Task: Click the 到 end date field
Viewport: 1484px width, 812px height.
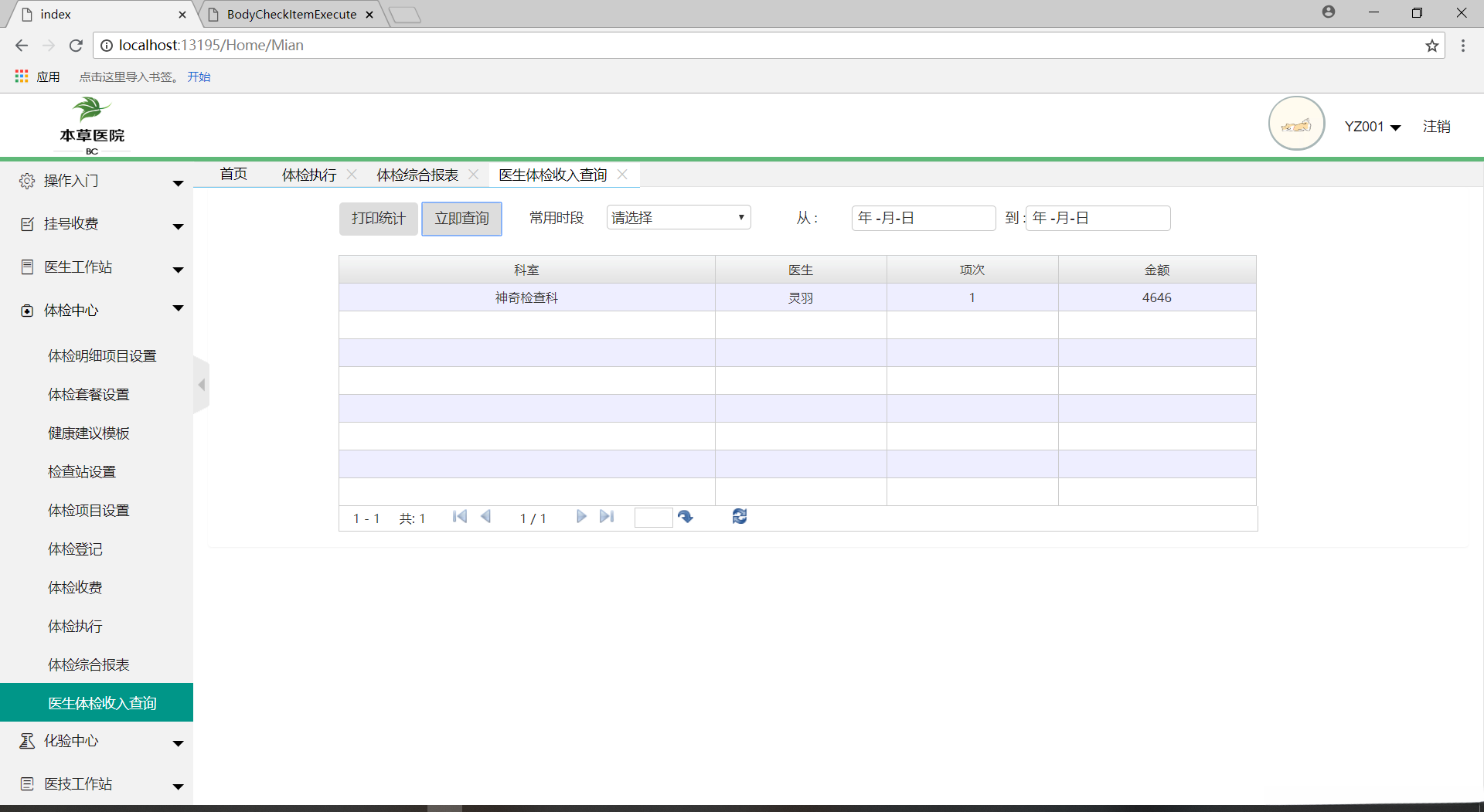Action: pyautogui.click(x=1098, y=218)
